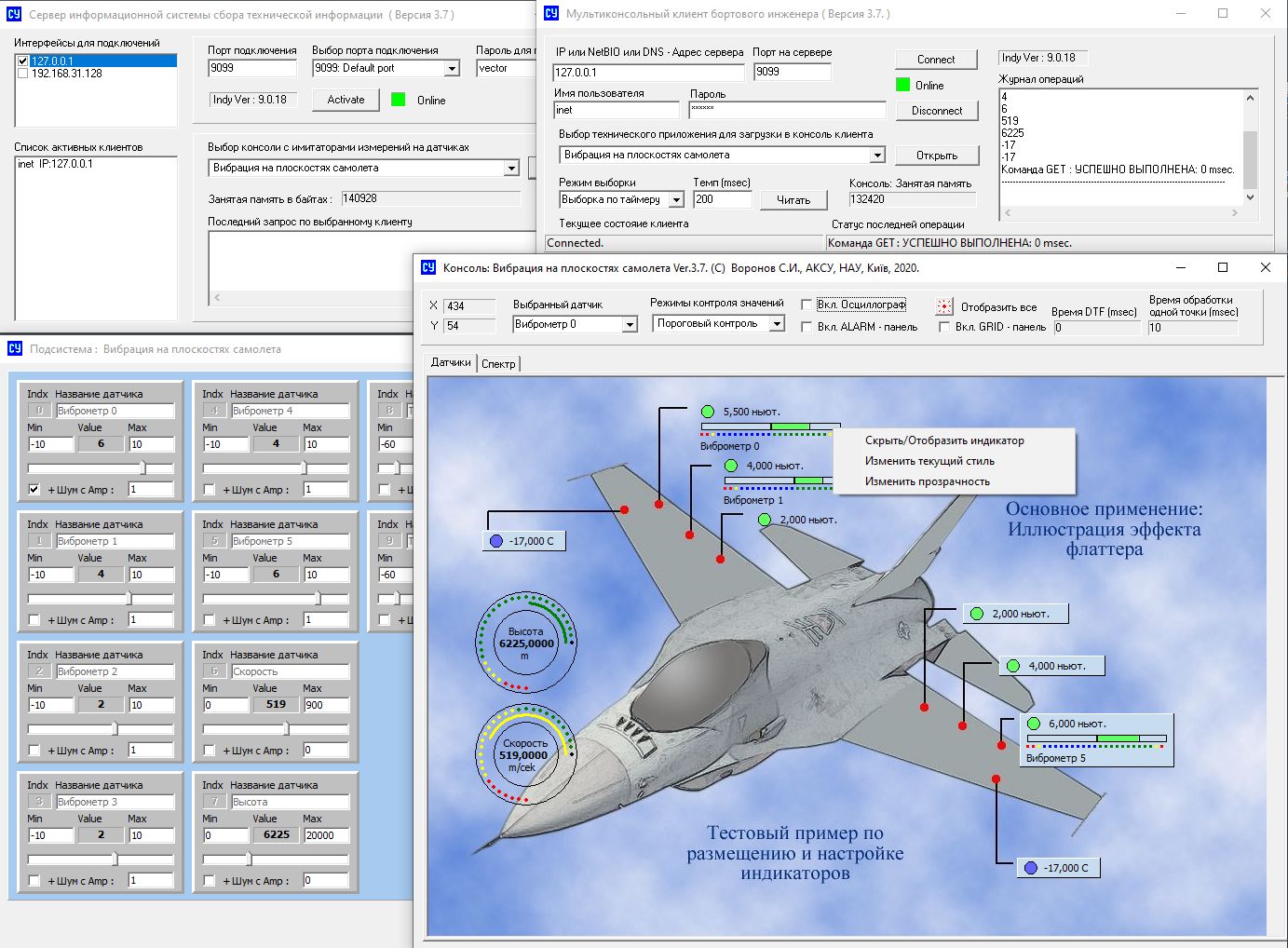Click the Скорость circular gauge indicator
The width and height of the screenshot is (1288, 948).
[x=526, y=754]
